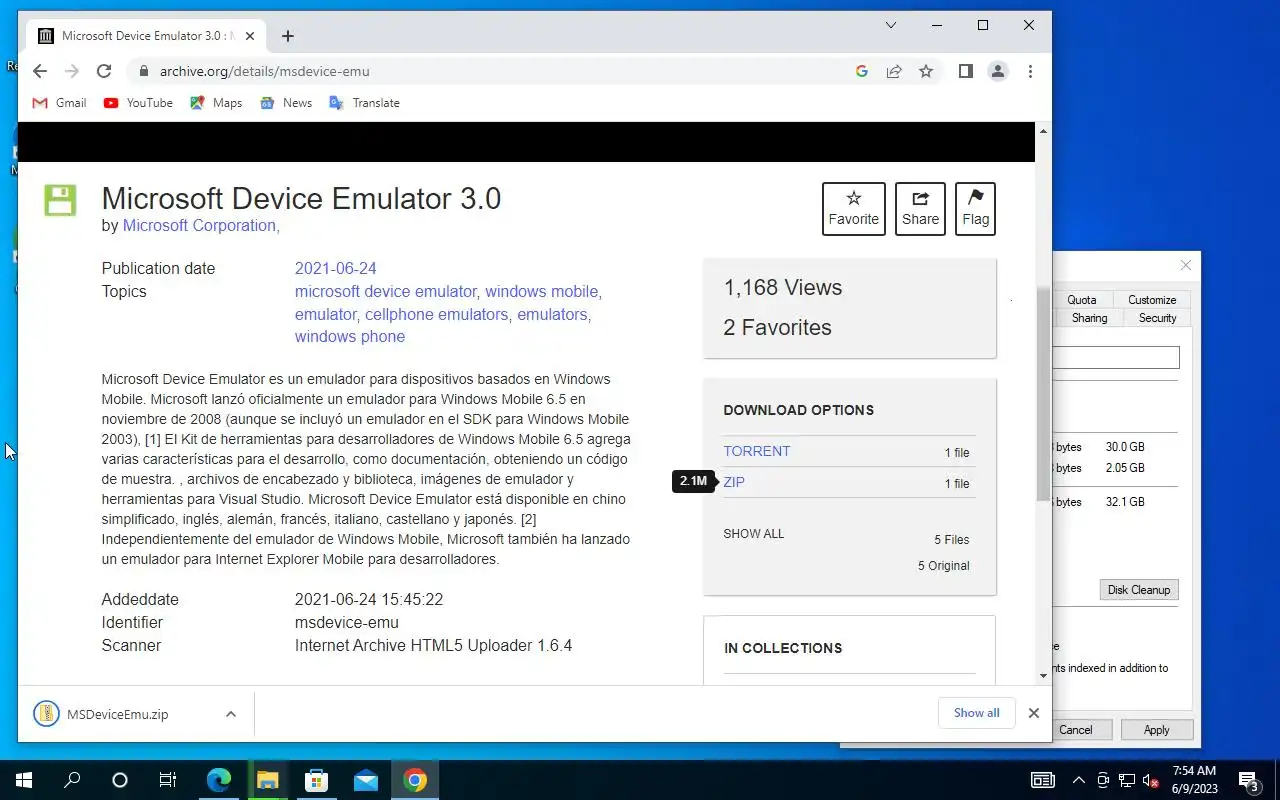The height and width of the screenshot is (800, 1280).
Task: Open the microsoft device emulator topic
Action: tap(385, 292)
